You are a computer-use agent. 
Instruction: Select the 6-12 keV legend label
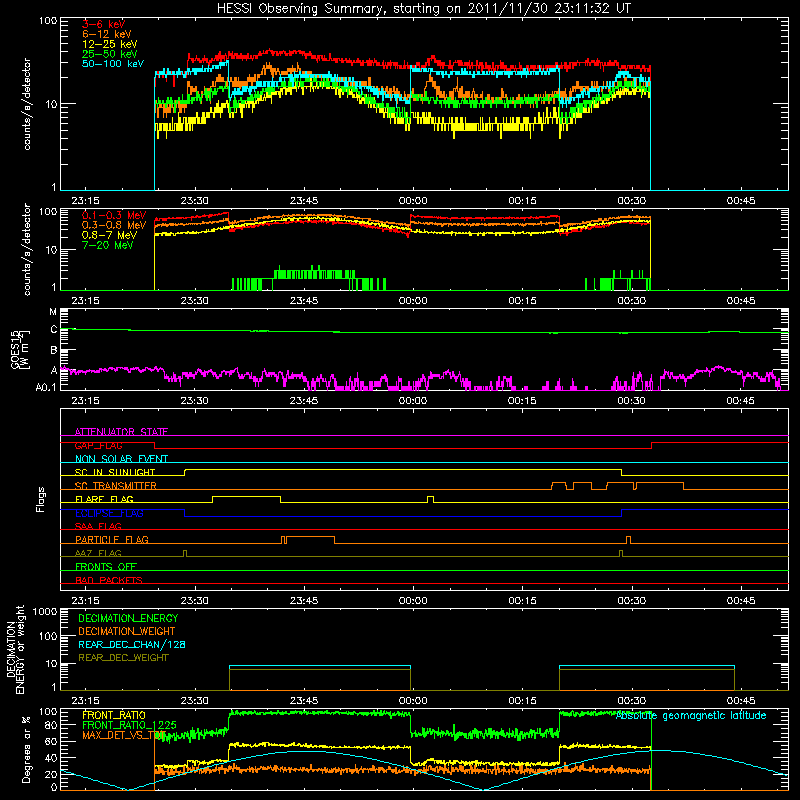(x=107, y=34)
